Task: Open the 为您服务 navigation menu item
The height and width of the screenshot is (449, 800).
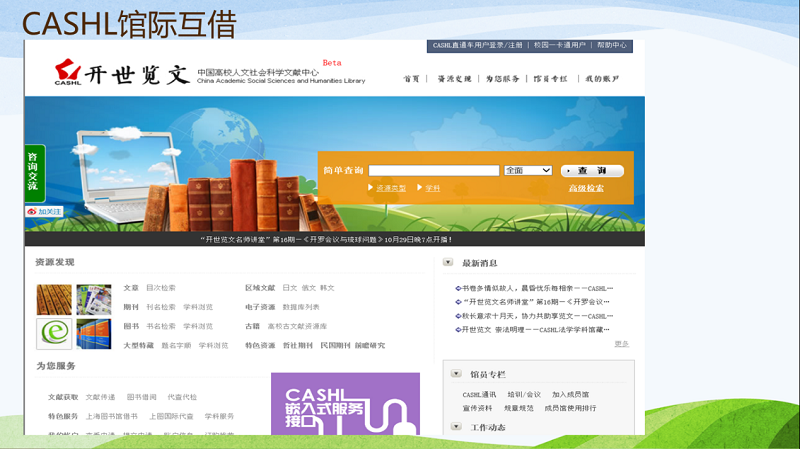Action: [503, 79]
